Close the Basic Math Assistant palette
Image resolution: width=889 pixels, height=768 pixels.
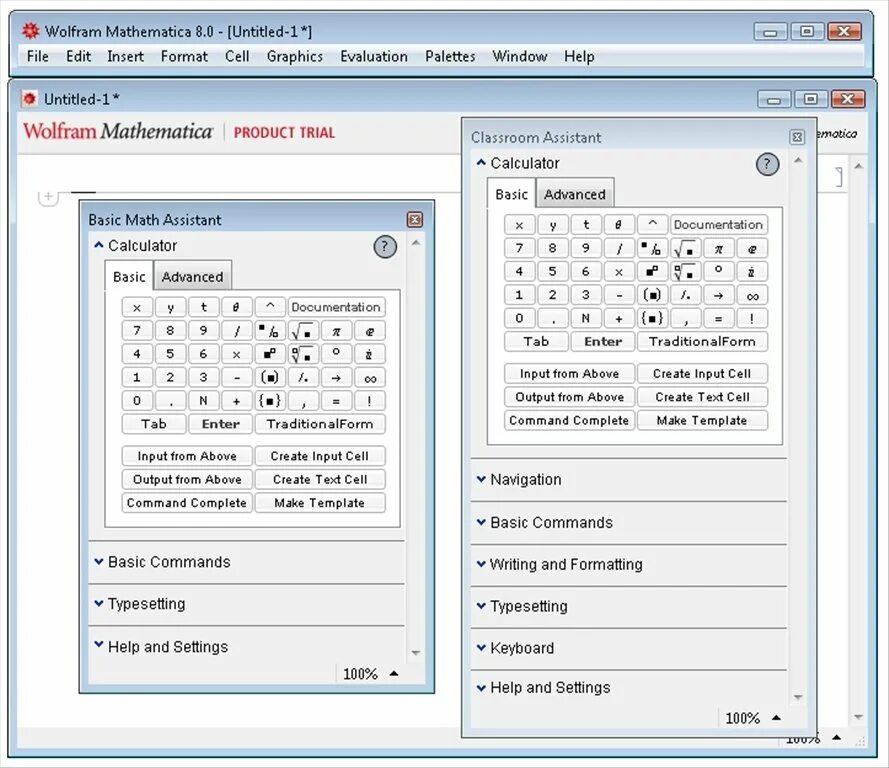pos(415,219)
